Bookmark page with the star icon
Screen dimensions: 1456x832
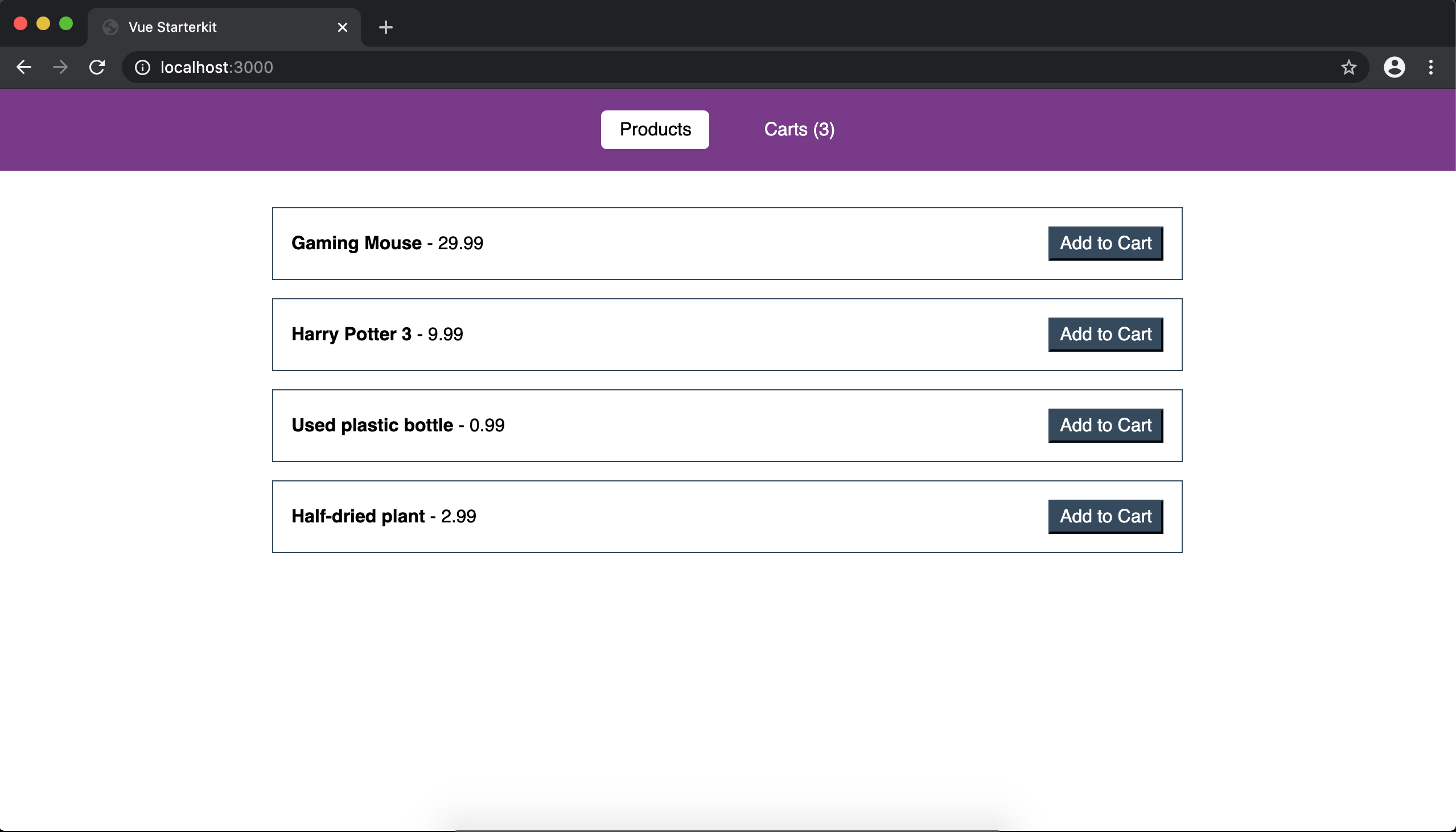[x=1348, y=67]
